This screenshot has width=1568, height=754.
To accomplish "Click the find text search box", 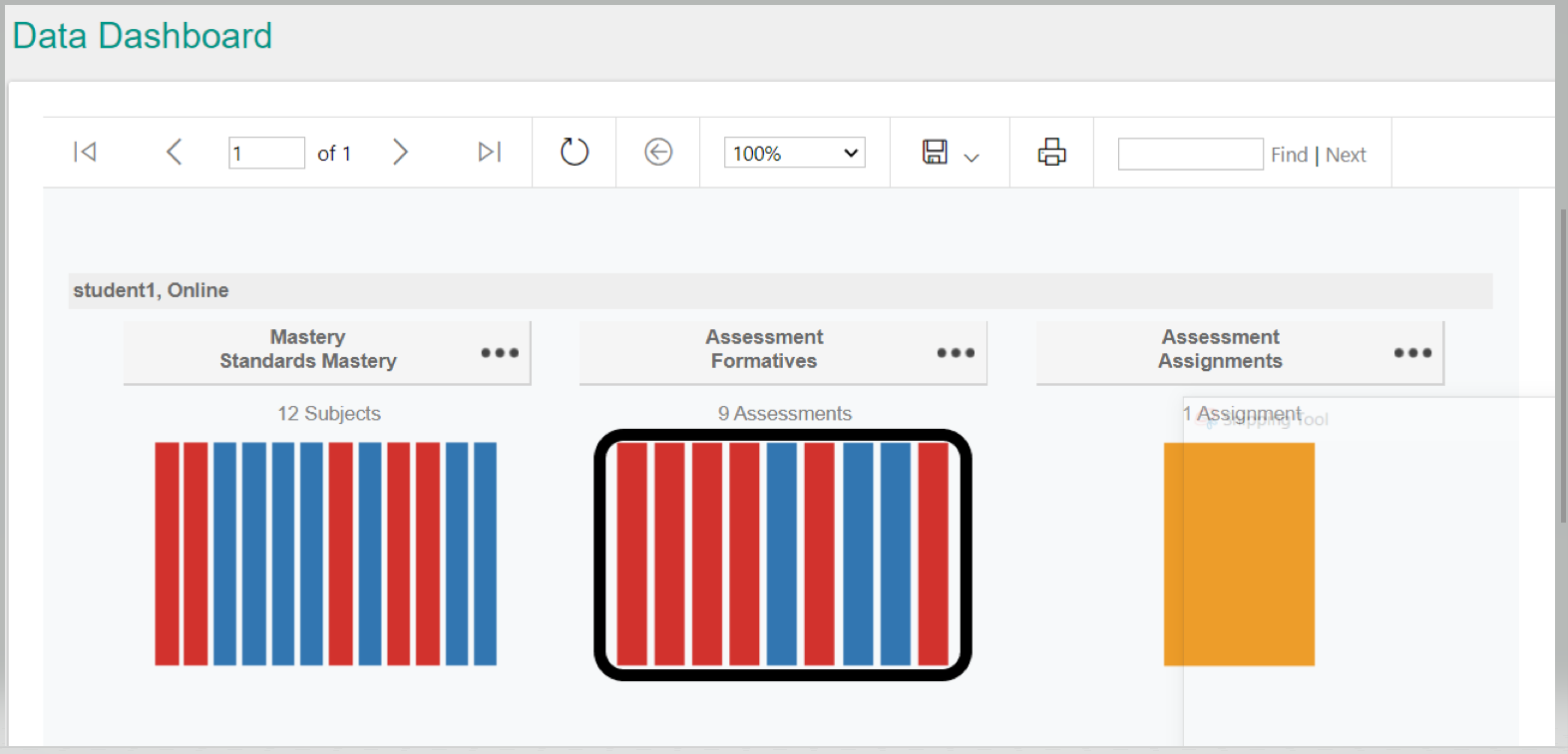I will pos(1190,155).
